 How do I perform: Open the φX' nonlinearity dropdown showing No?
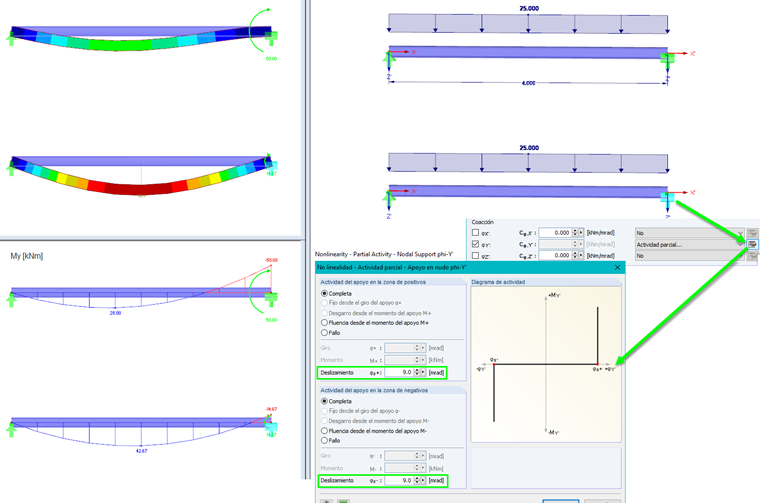click(x=689, y=233)
